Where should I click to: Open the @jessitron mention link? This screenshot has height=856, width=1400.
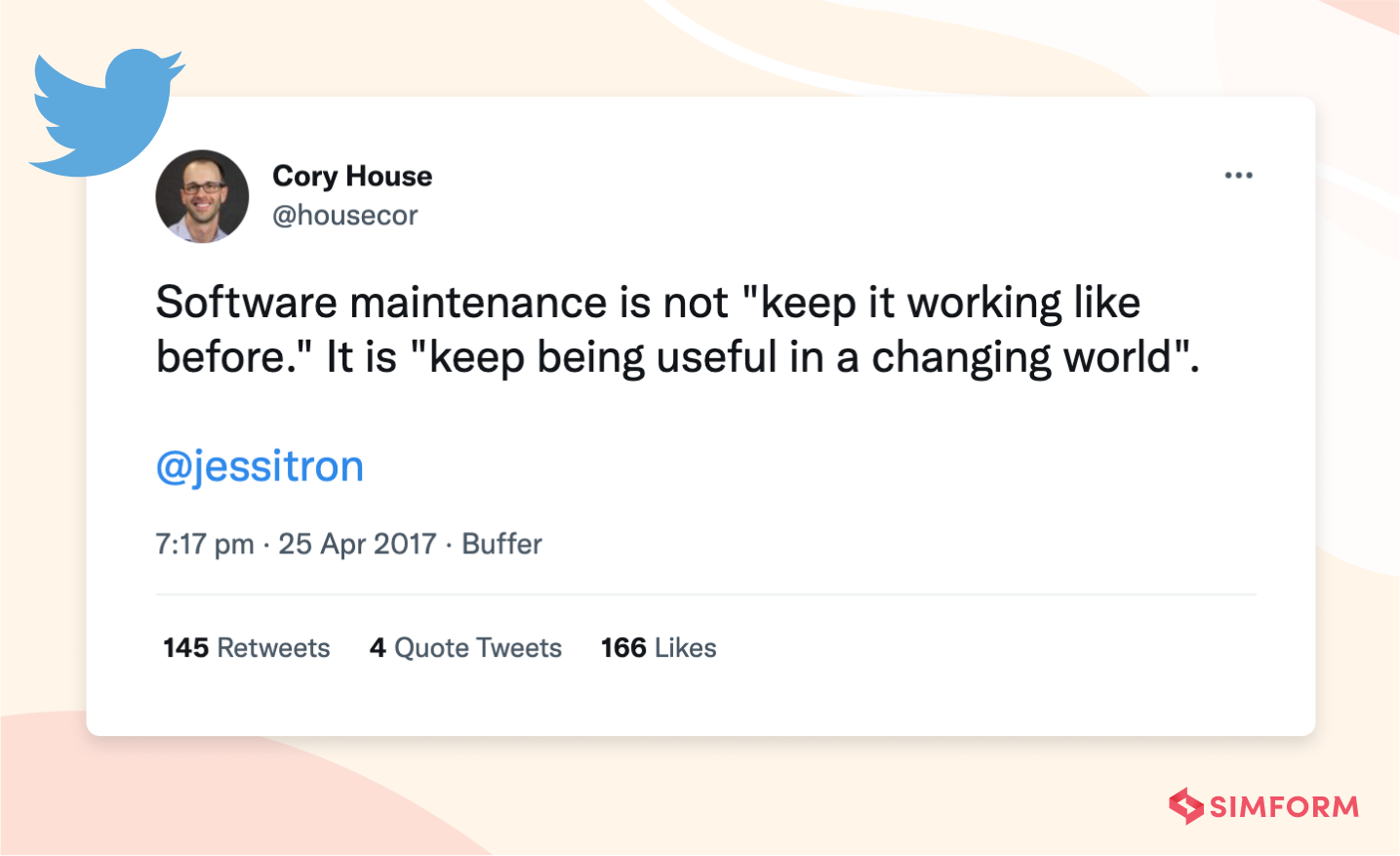coord(260,467)
